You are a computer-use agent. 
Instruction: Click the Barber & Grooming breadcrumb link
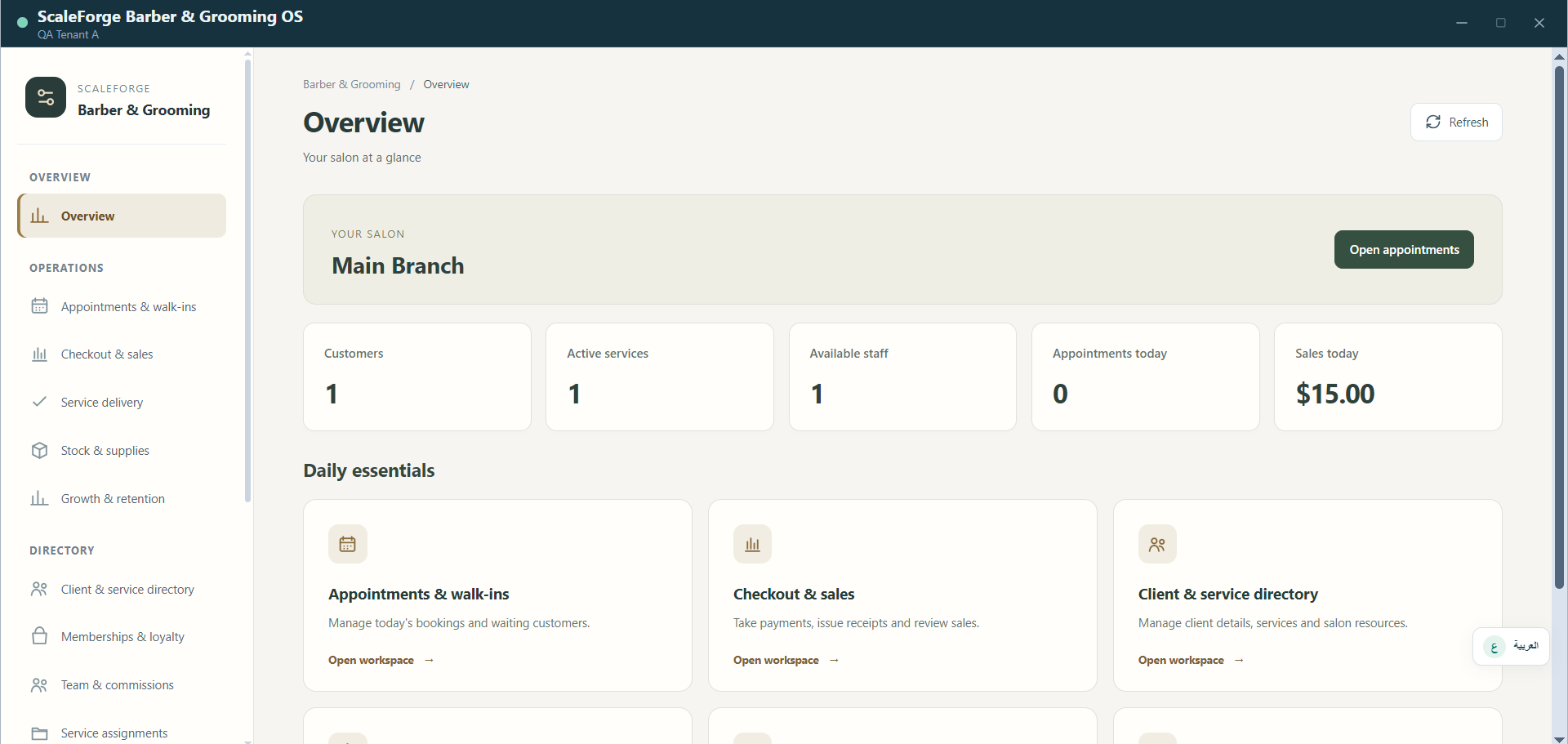[x=352, y=84]
